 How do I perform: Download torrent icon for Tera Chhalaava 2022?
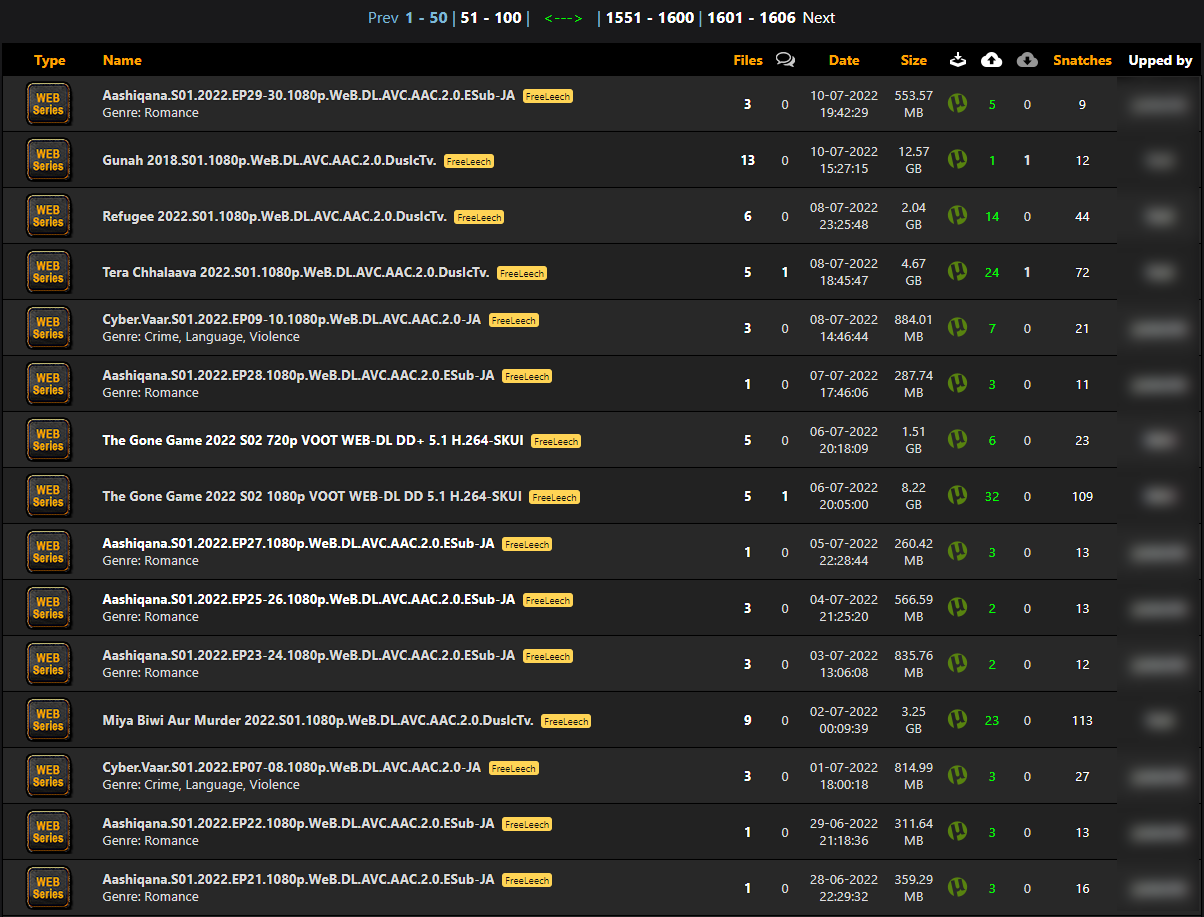click(x=958, y=271)
